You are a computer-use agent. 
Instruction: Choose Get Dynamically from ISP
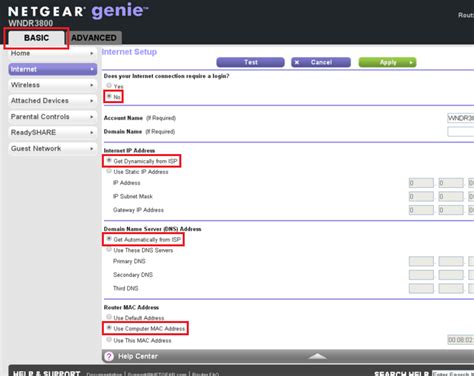point(109,161)
